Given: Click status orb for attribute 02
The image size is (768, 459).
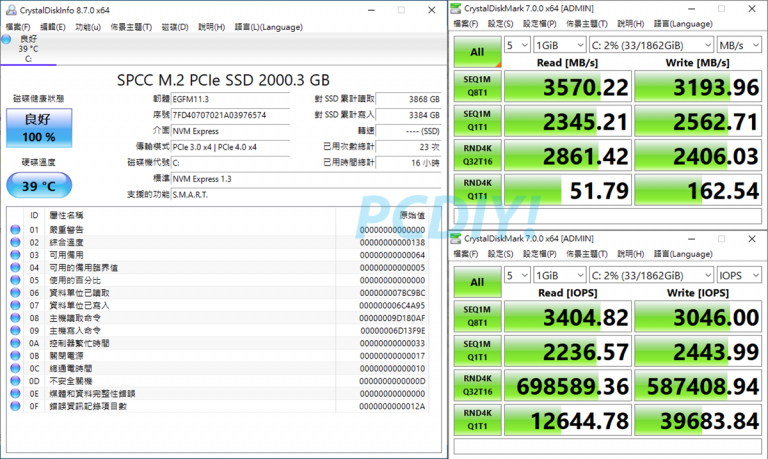Looking at the screenshot, I should click(15, 242).
